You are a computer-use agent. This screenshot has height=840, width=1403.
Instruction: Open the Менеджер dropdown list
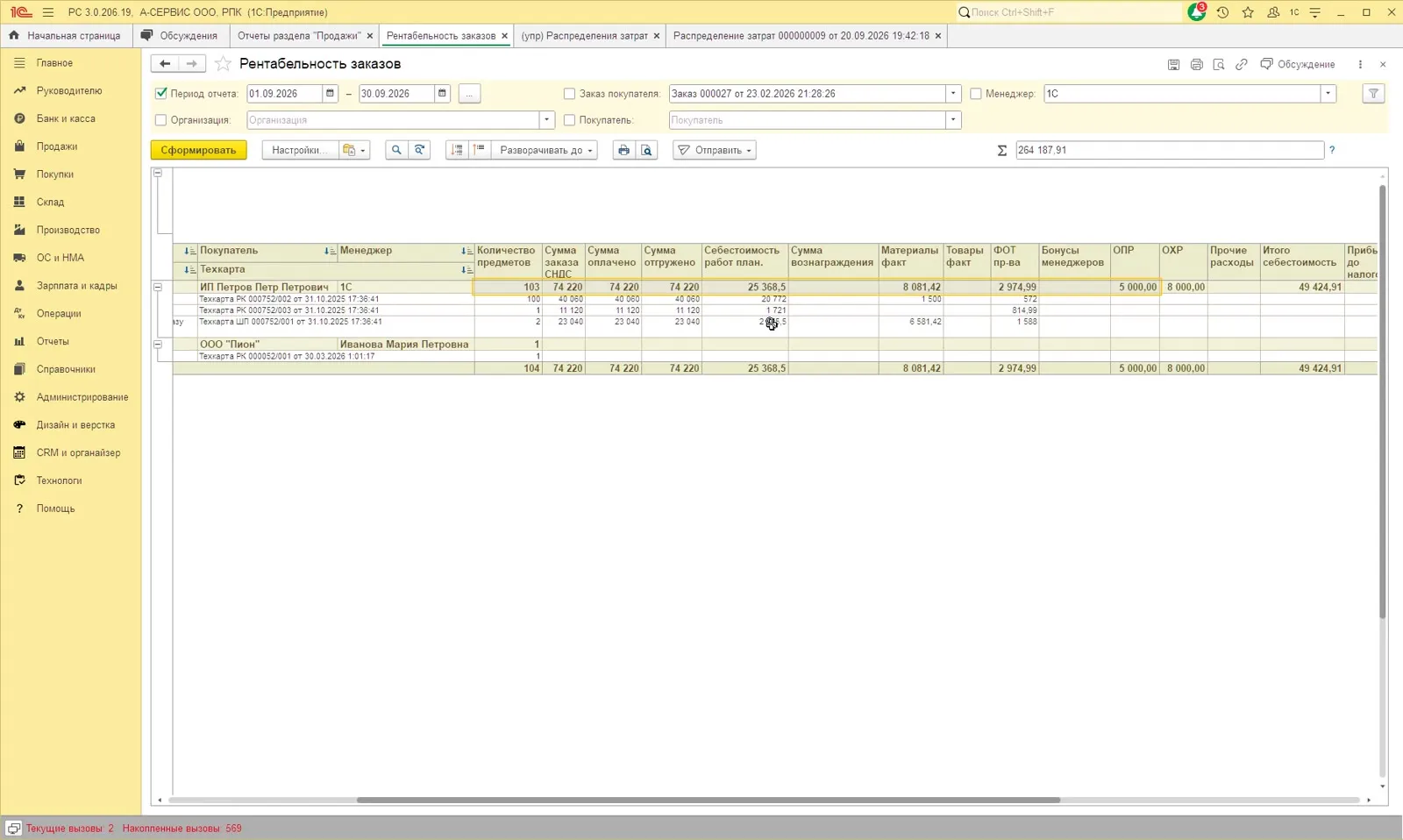click(1328, 94)
